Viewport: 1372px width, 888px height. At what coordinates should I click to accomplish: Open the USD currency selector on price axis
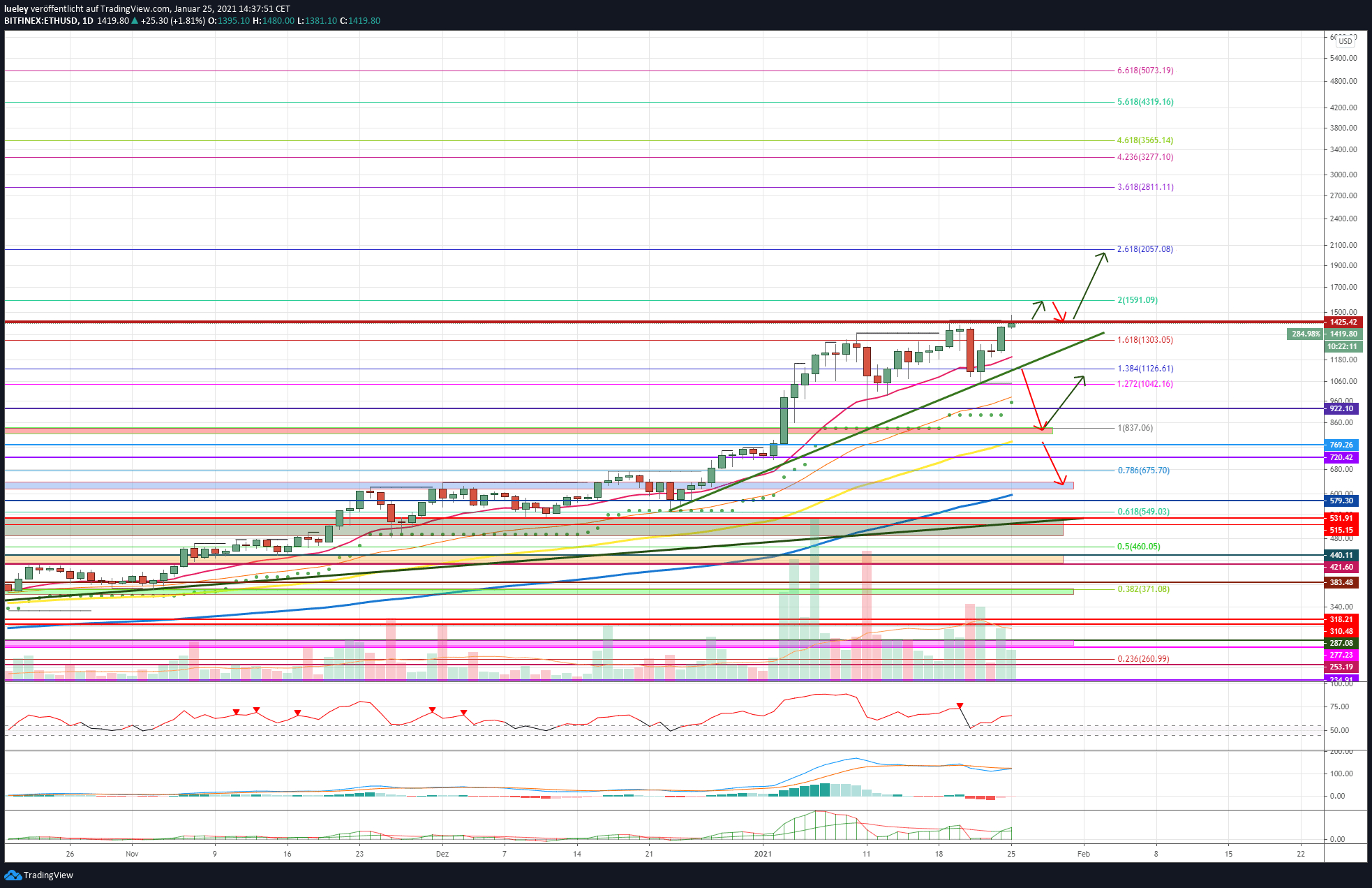pos(1345,41)
